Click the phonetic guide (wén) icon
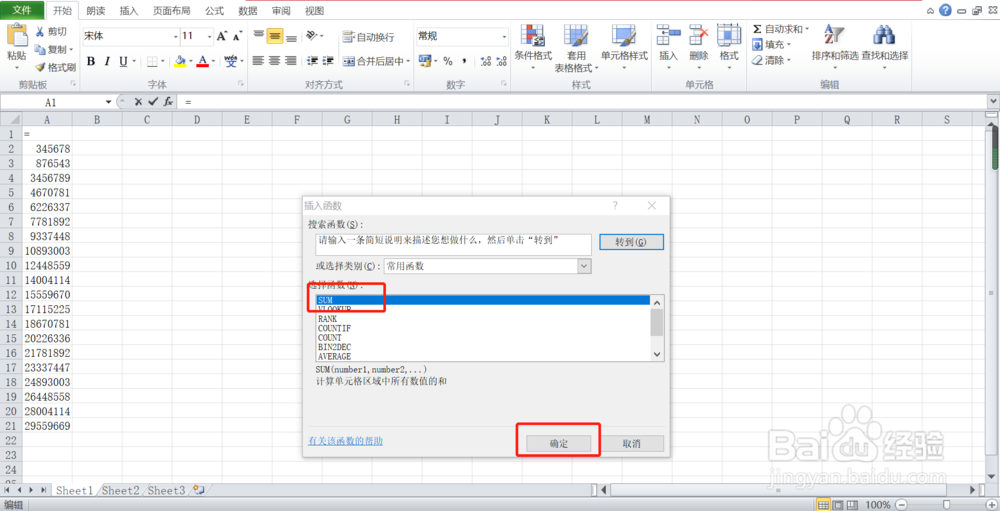The image size is (1000, 511). [x=230, y=61]
